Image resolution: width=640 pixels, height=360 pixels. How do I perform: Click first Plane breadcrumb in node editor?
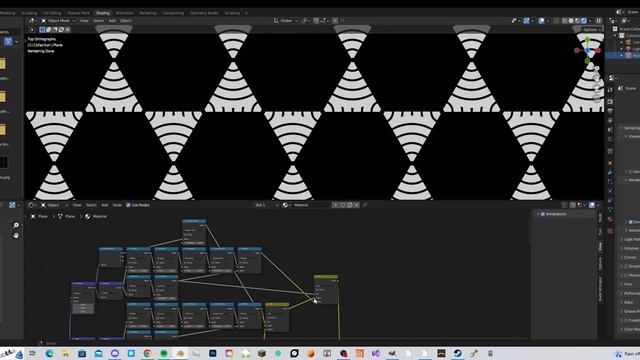[39, 216]
